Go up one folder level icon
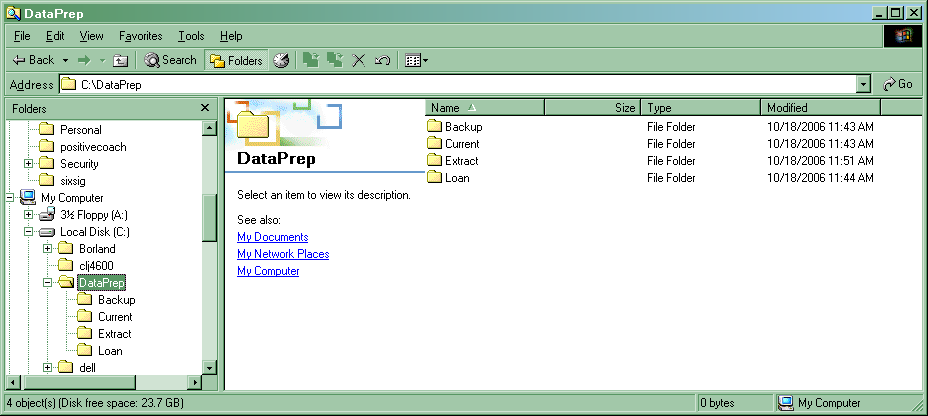Image resolution: width=928 pixels, height=416 pixels. coord(120,60)
